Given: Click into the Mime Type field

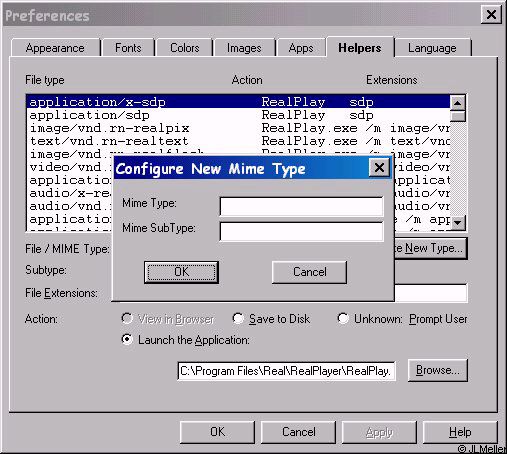Looking at the screenshot, I should coord(301,206).
